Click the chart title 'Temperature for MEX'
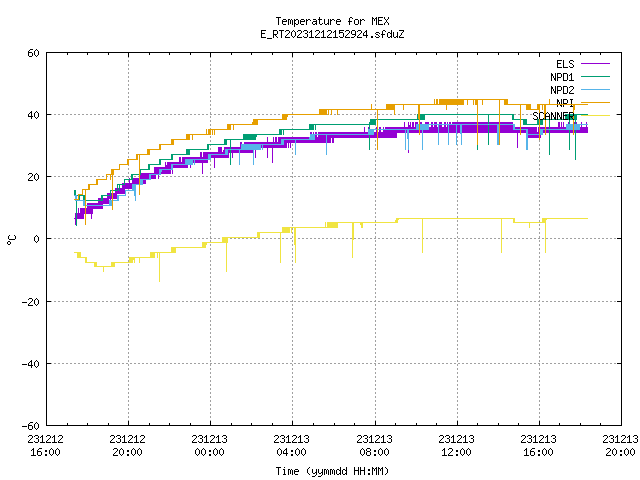640x480 pixels. point(332,21)
